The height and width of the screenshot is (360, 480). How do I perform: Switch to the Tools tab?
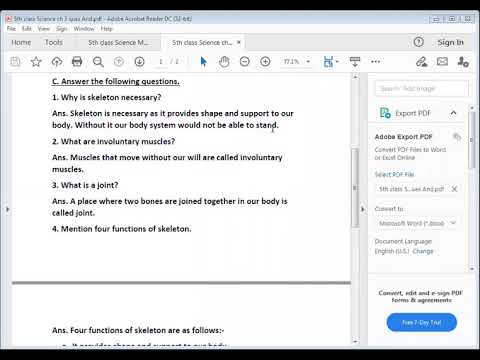click(x=54, y=42)
